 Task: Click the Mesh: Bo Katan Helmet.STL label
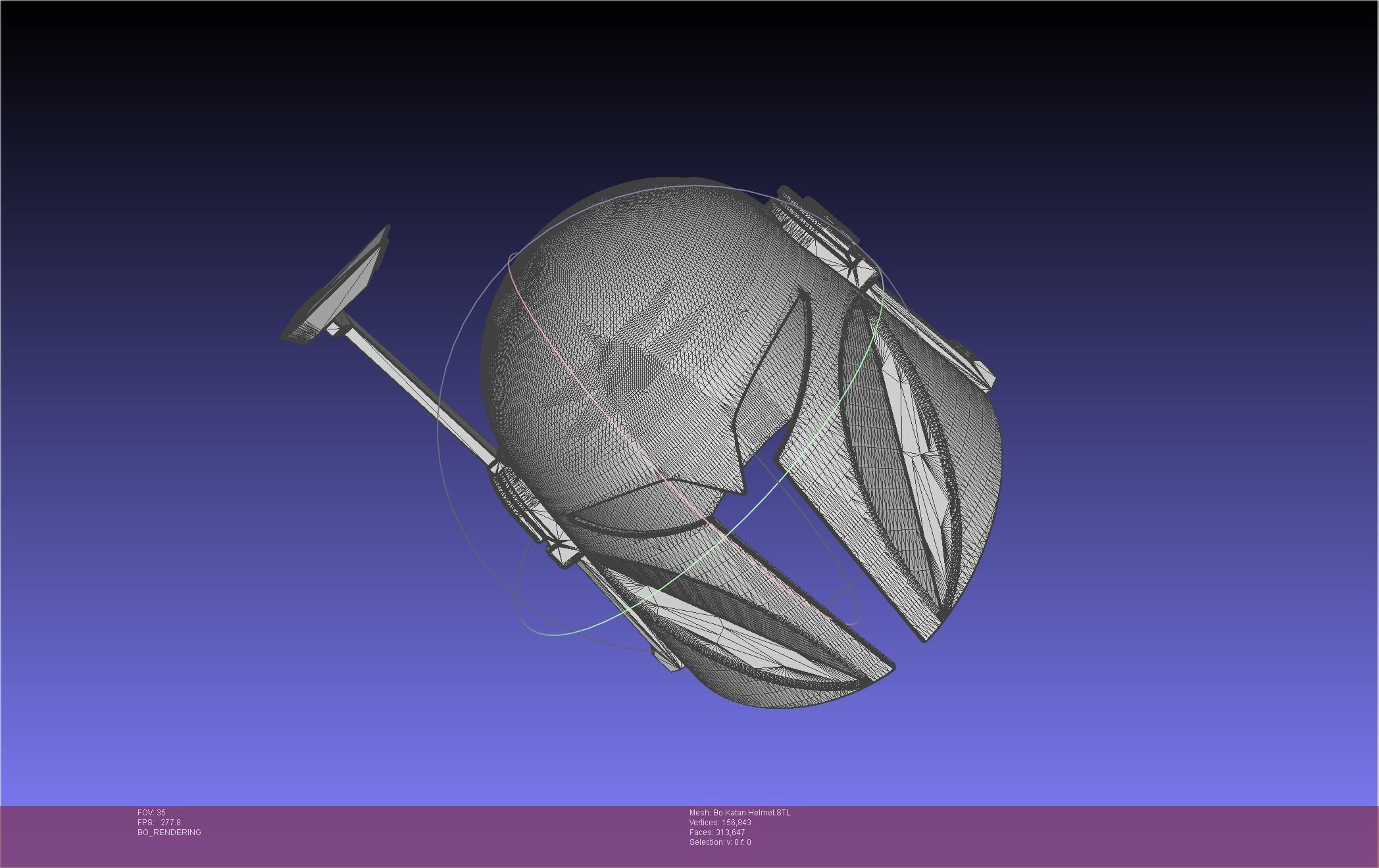click(x=740, y=813)
